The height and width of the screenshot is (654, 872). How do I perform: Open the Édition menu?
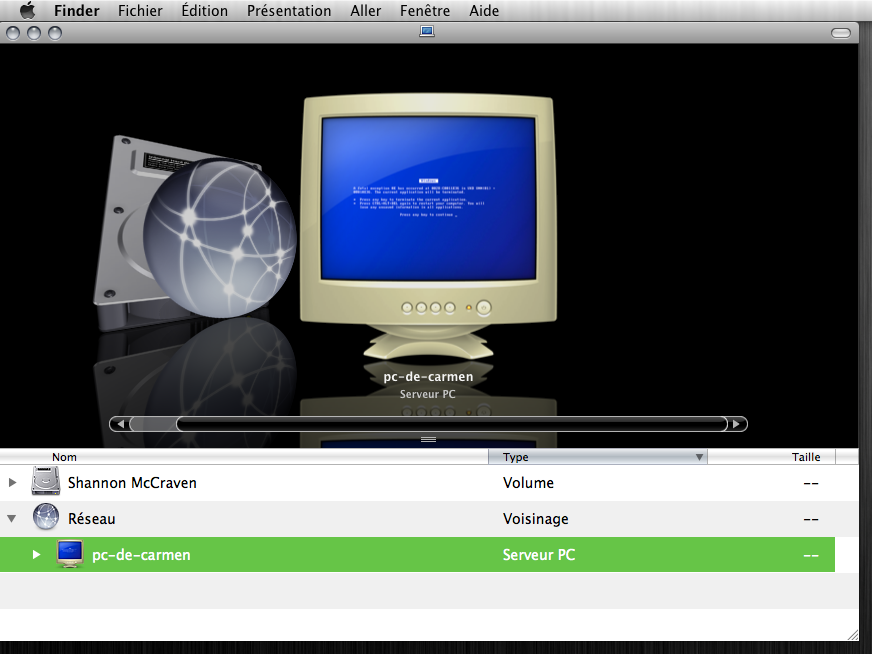point(205,11)
